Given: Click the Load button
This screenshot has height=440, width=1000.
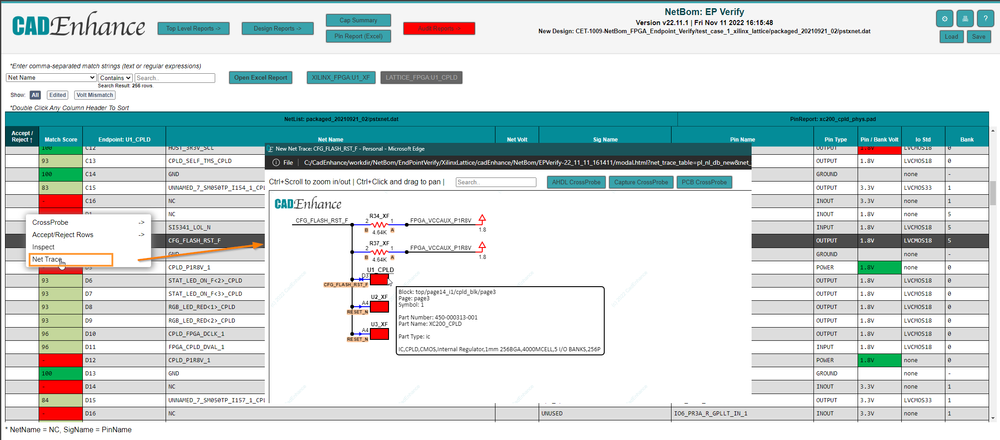Looking at the screenshot, I should 952,37.
